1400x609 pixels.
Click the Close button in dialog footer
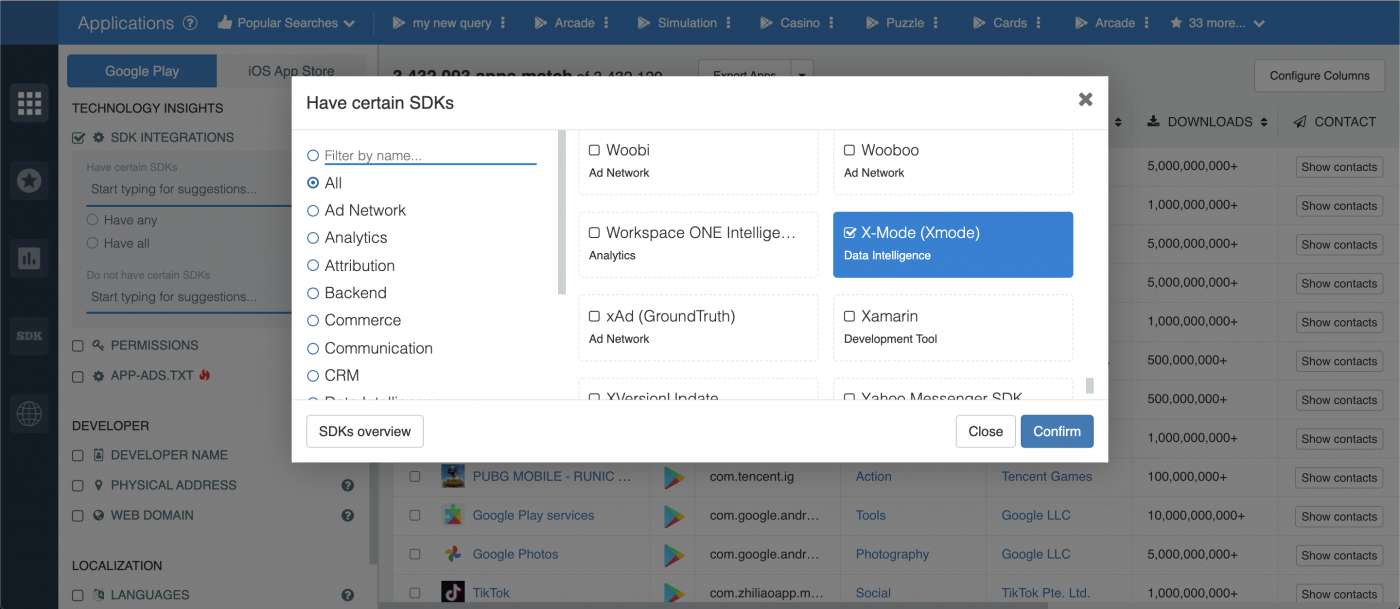985,431
